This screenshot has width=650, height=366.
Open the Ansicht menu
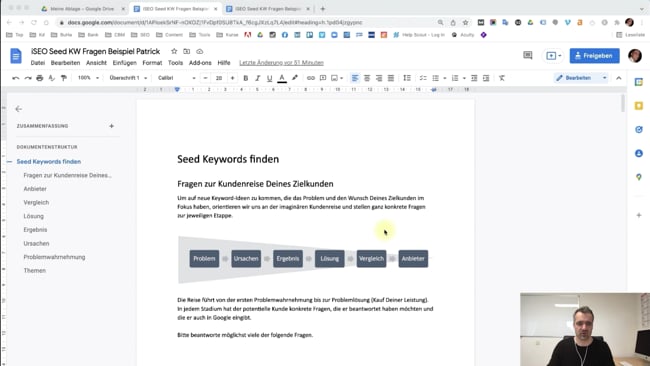click(x=96, y=63)
